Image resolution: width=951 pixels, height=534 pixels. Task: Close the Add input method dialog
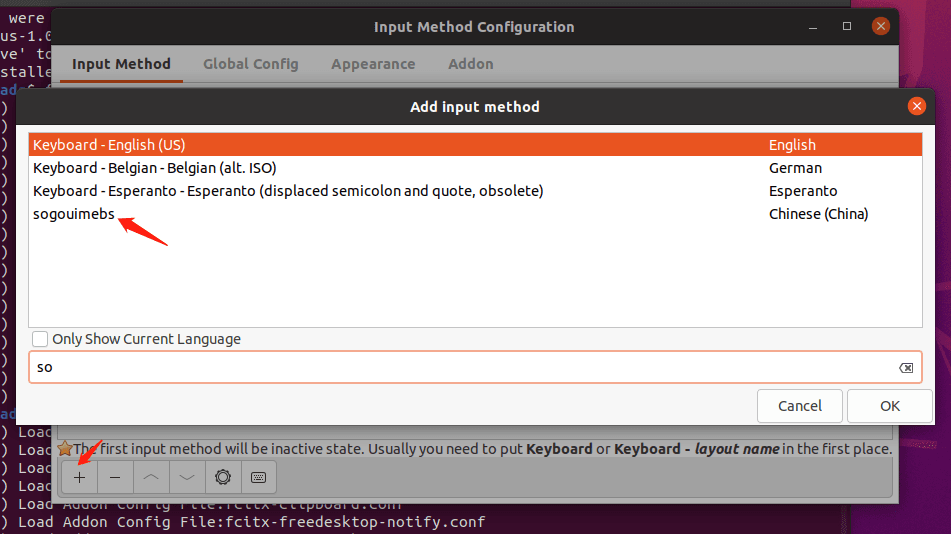point(916,106)
